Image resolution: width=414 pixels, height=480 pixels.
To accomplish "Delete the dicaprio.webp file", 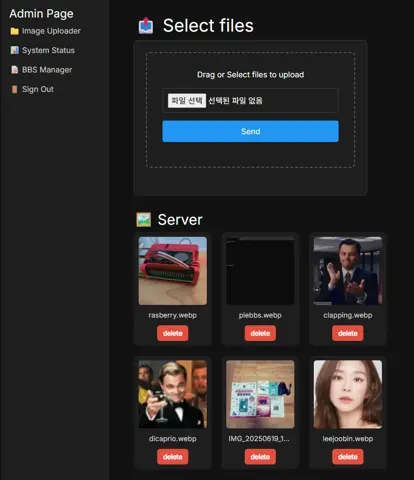I will [x=172, y=457].
